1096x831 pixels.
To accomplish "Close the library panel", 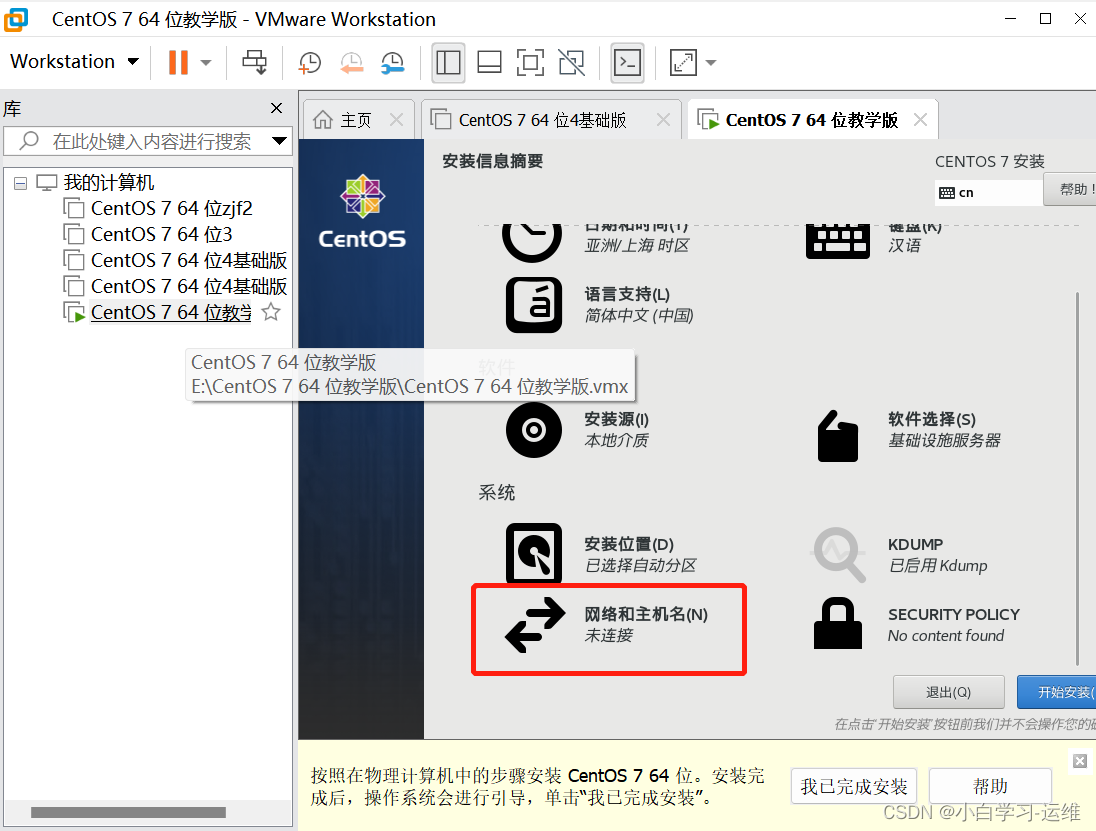I will pyautogui.click(x=276, y=108).
